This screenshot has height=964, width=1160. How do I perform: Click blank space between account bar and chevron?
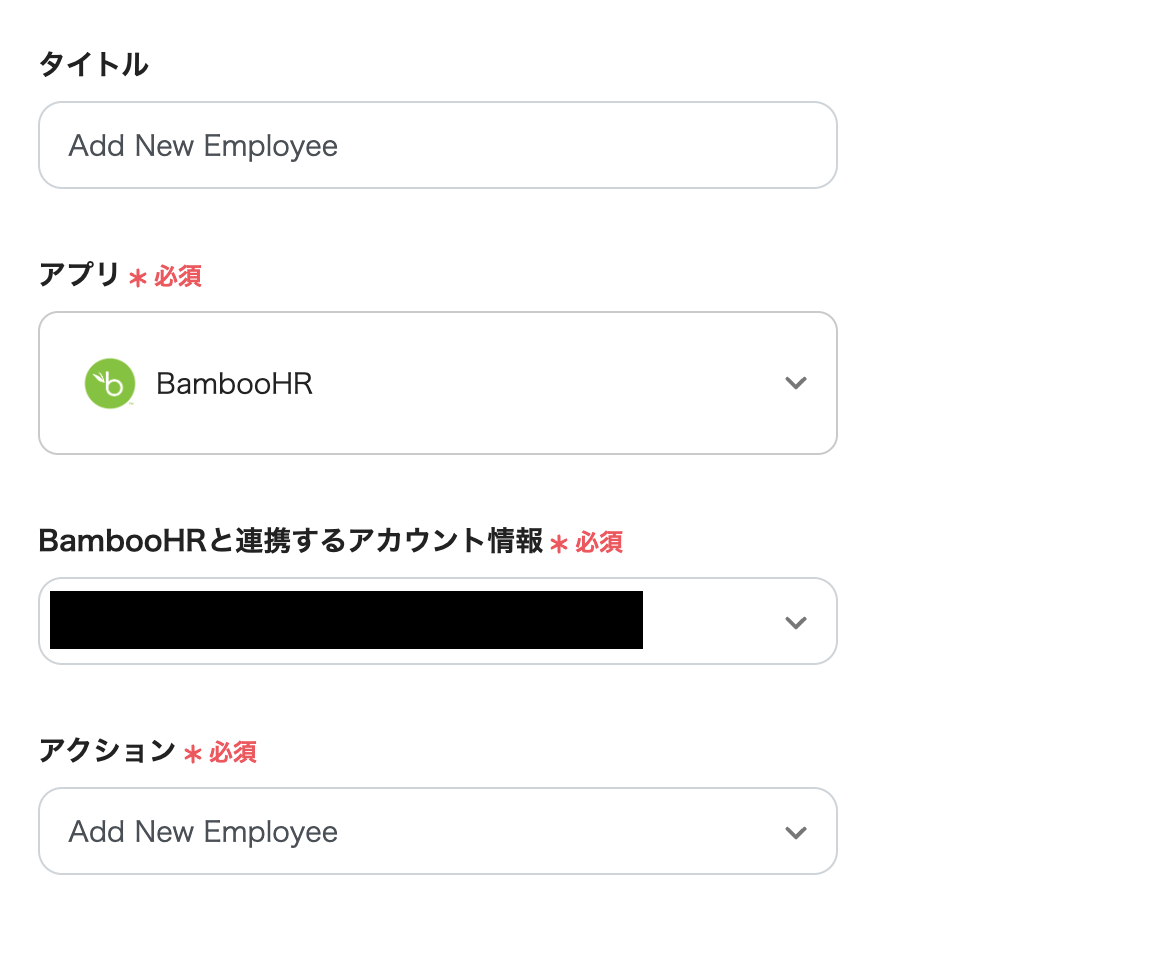(710, 622)
